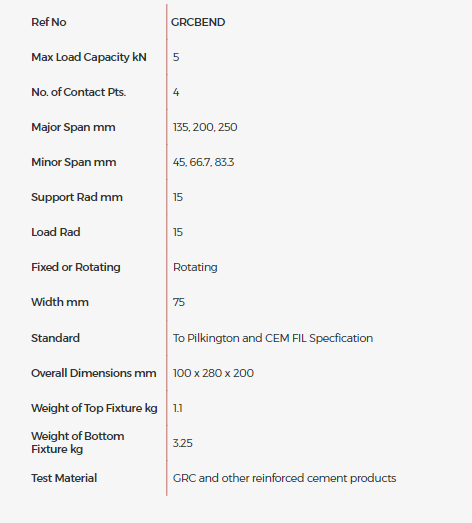Click the Support Rad mm label
The image size is (472, 523).
pyautogui.click(x=77, y=197)
